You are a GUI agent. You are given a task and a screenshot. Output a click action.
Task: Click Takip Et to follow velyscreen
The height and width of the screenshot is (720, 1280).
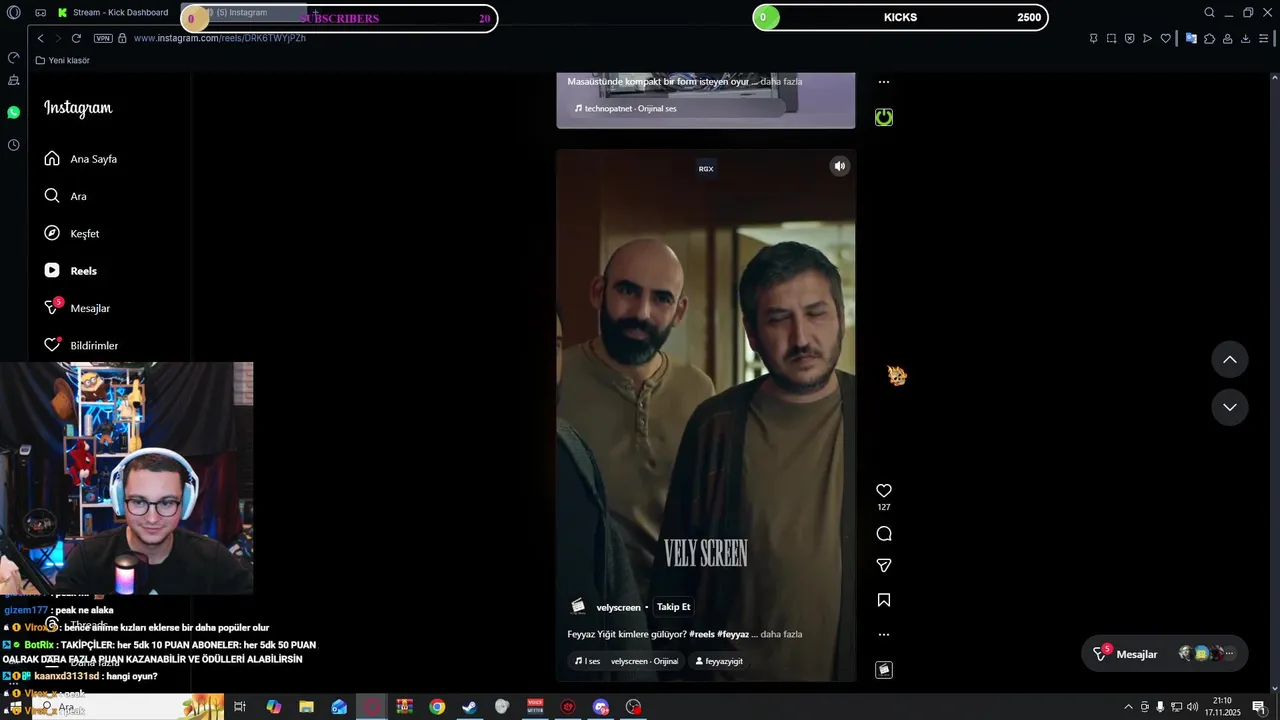tap(673, 607)
